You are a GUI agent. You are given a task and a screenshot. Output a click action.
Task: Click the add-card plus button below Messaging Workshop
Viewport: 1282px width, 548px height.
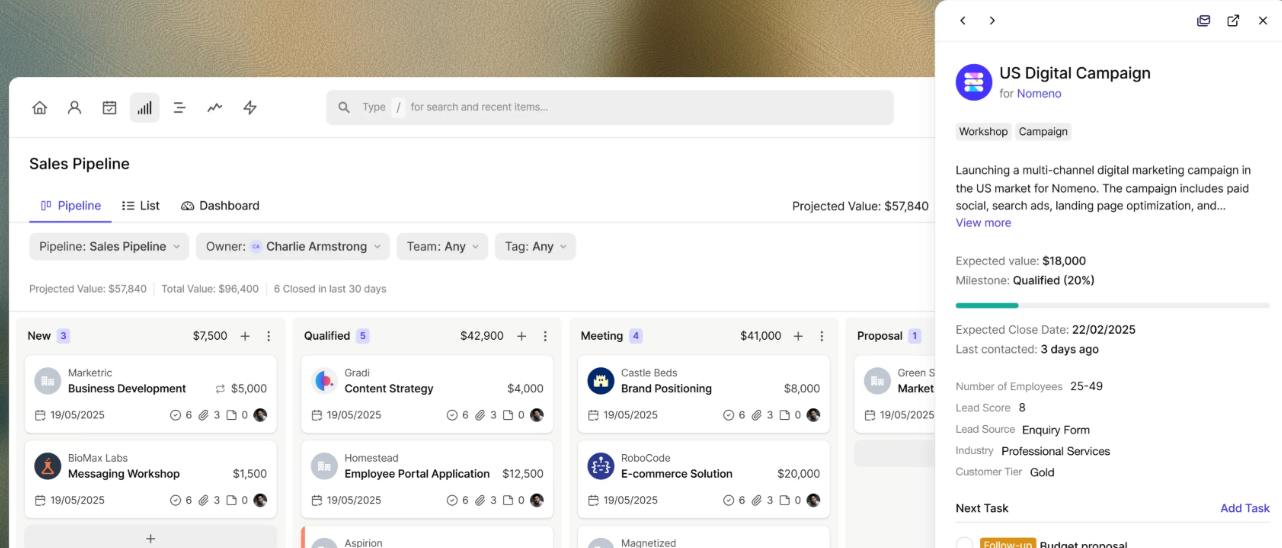151,538
